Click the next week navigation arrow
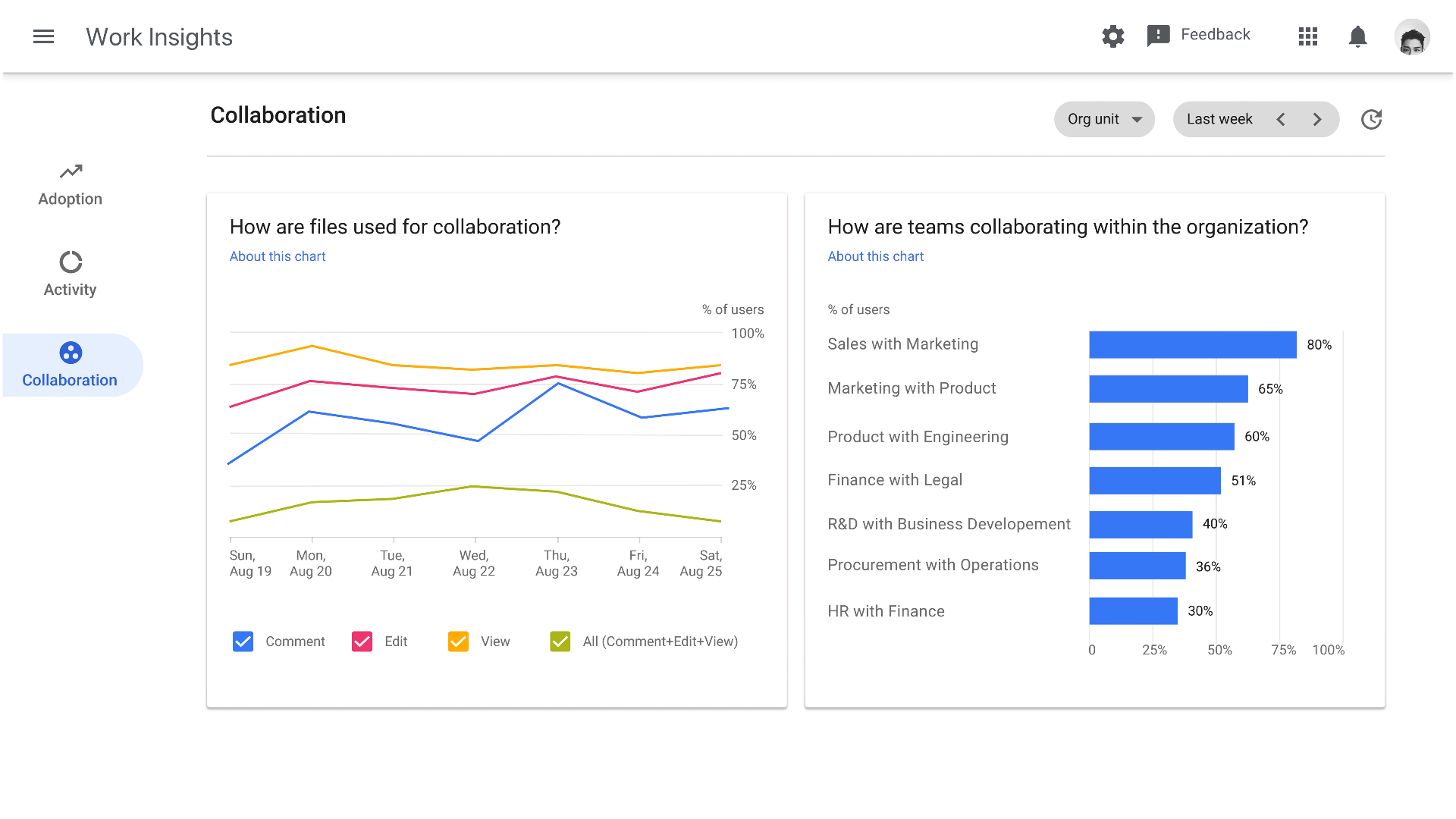 [x=1318, y=119]
